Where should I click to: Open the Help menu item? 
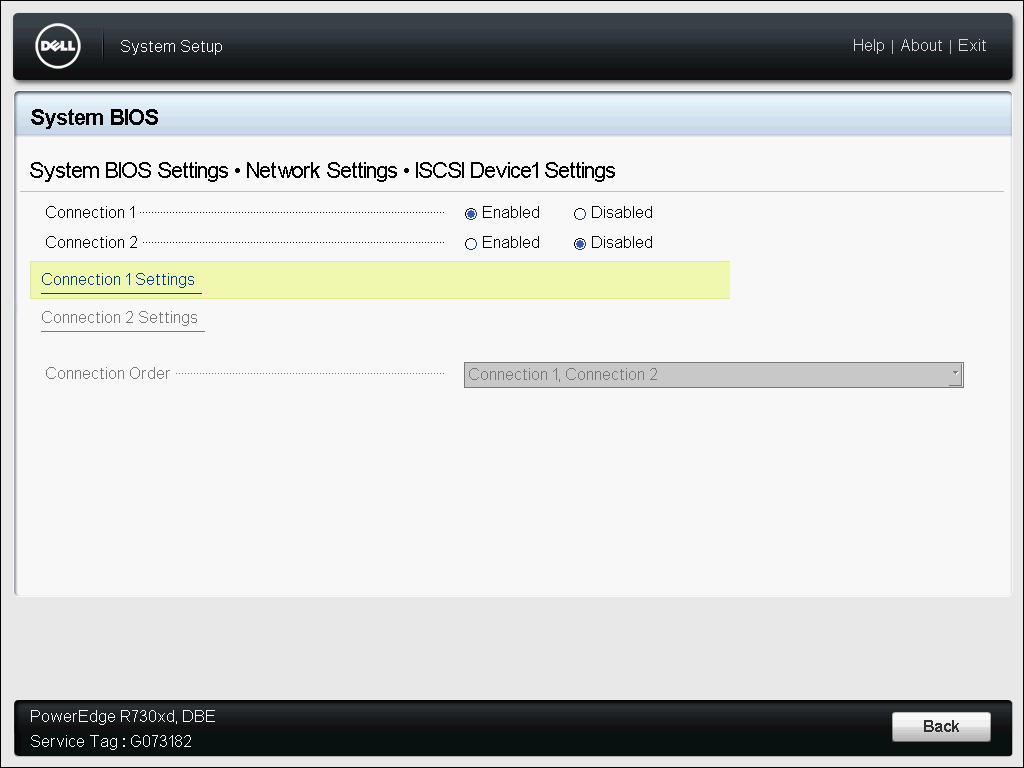click(868, 46)
